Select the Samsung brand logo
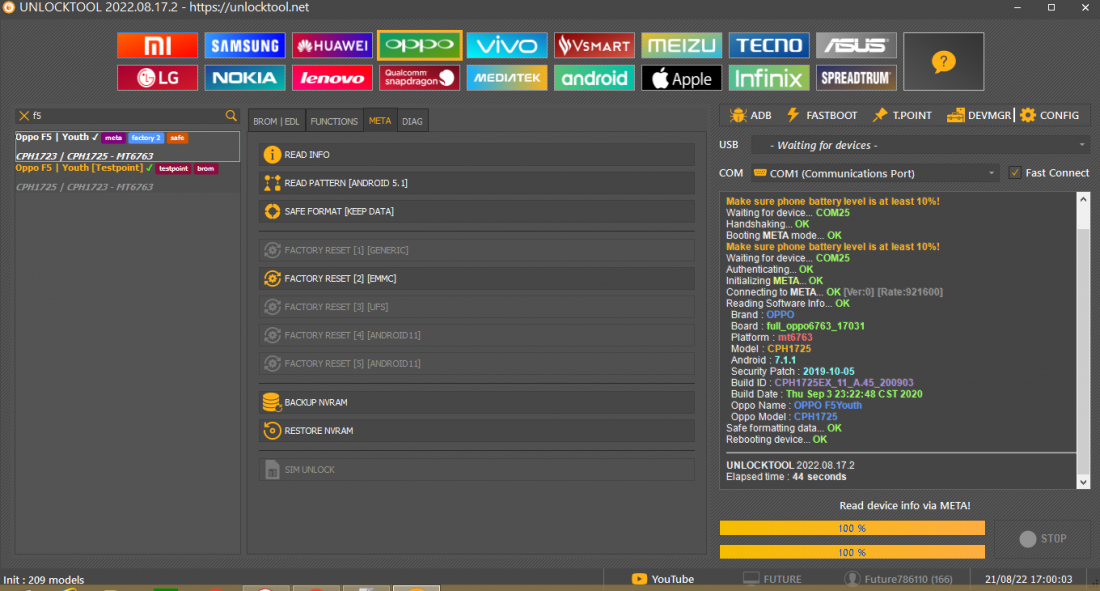This screenshot has height=591, width=1100. pyautogui.click(x=245, y=46)
